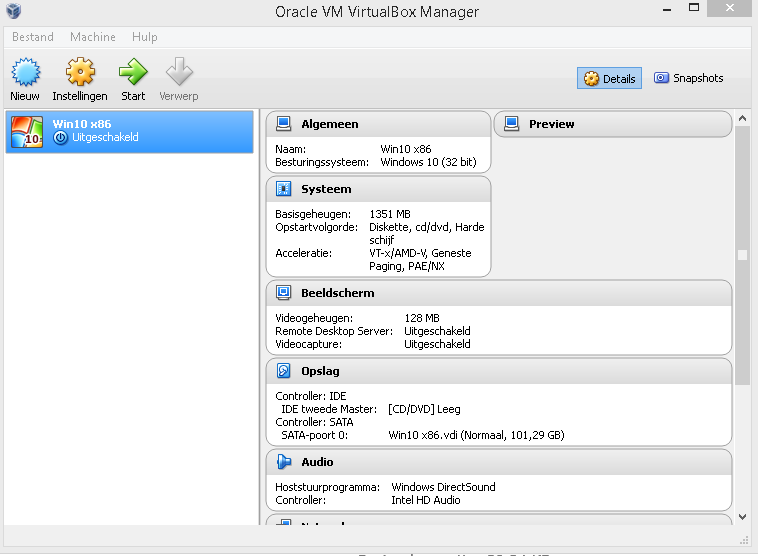Click the Beeldscherm section header title

tap(338, 293)
